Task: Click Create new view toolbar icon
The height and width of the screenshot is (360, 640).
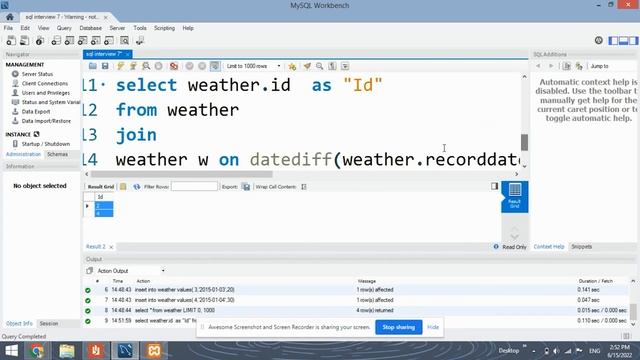Action: pos(82,40)
